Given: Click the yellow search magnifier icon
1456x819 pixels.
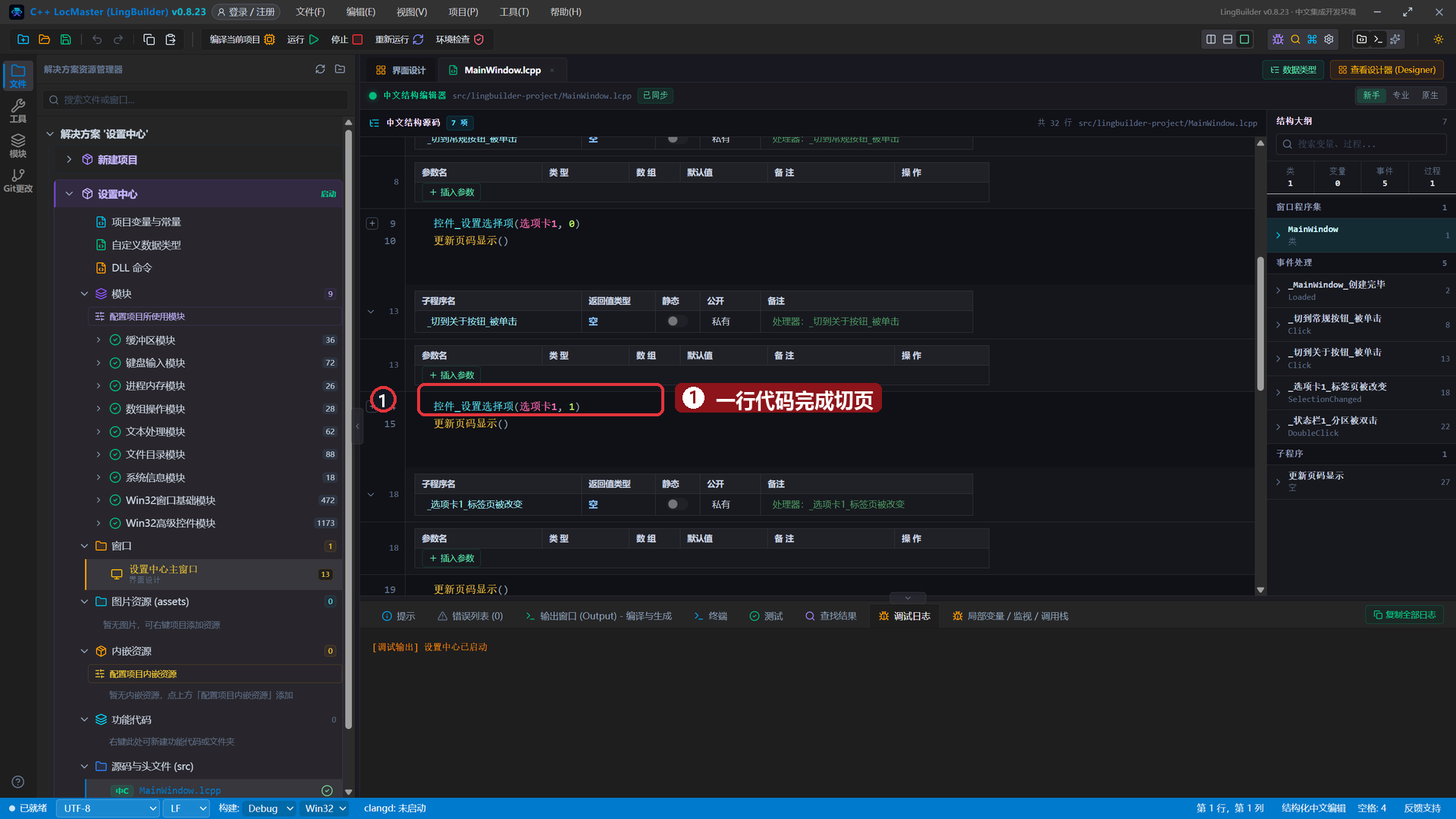Looking at the screenshot, I should 1295,39.
